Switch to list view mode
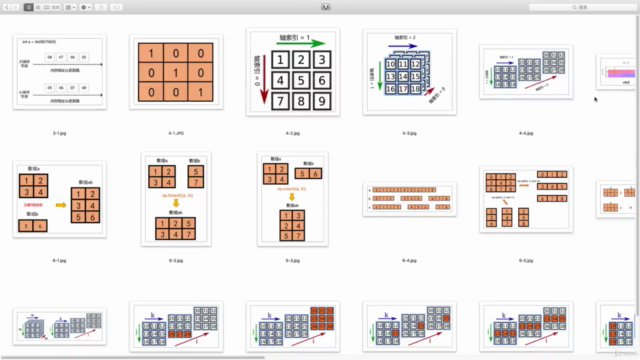 click(x=38, y=7)
